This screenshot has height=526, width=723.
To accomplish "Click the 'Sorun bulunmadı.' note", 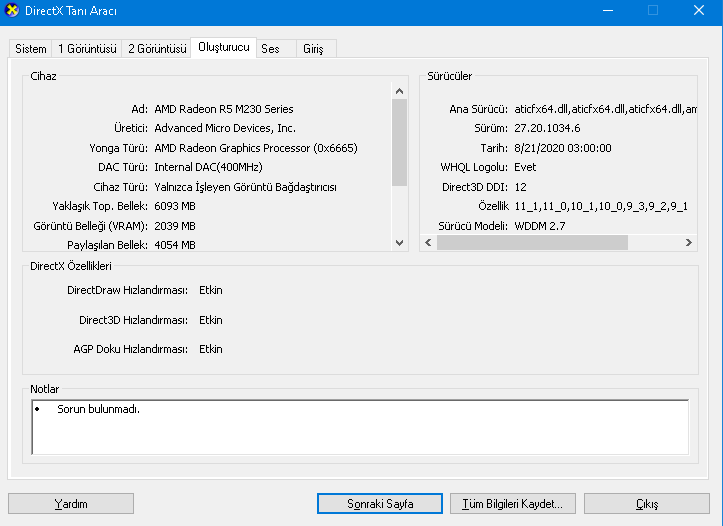I will (98, 409).
